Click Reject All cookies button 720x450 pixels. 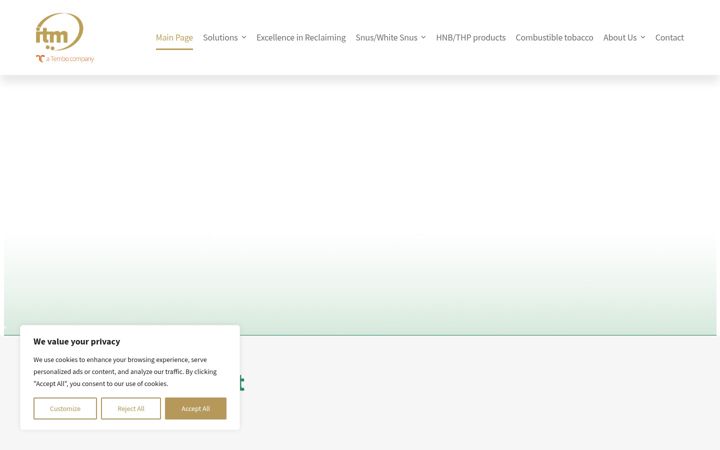tap(131, 408)
